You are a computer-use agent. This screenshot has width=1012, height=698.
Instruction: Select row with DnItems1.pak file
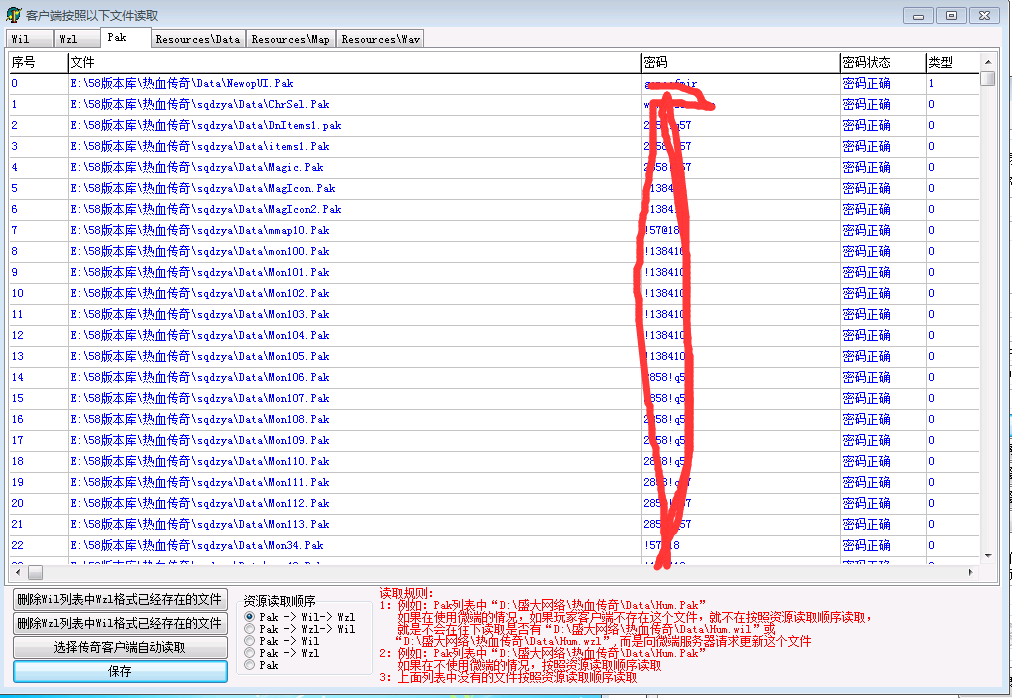[x=494, y=125]
